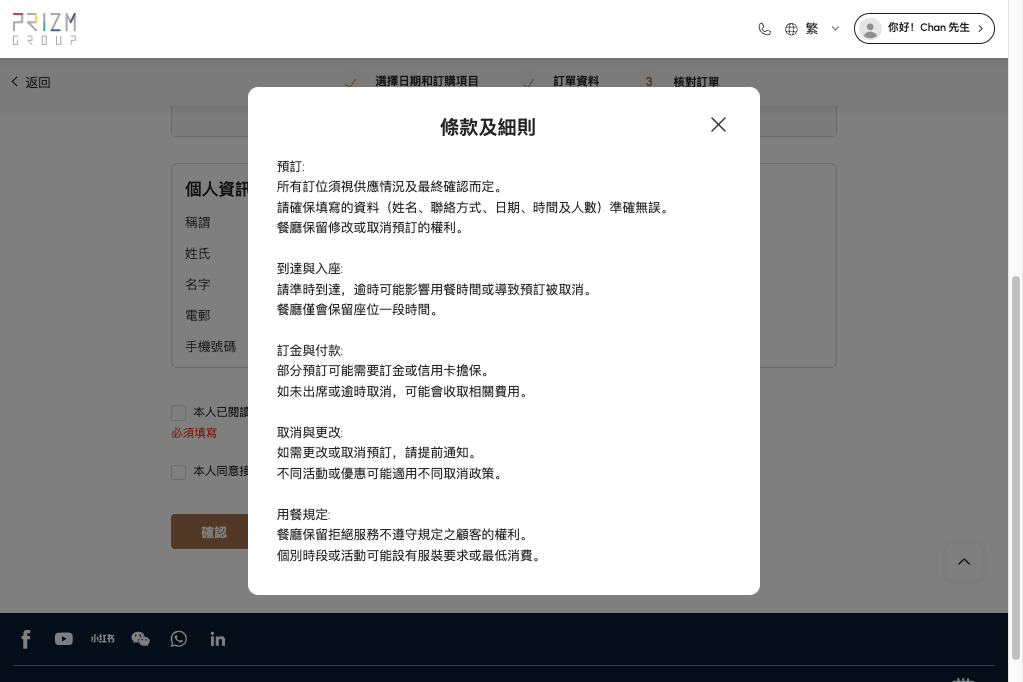Click the line 所有訂位須視供應情況及最終確認而定。

[389, 187]
